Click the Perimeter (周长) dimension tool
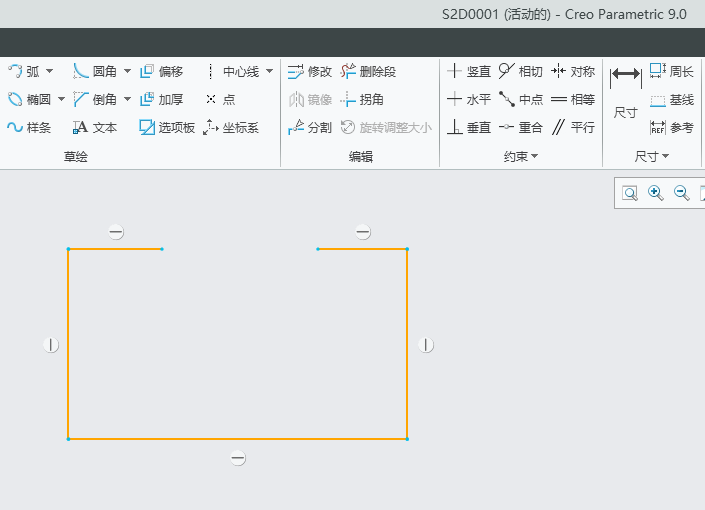Screen dimensions: 705x510 point(672,71)
